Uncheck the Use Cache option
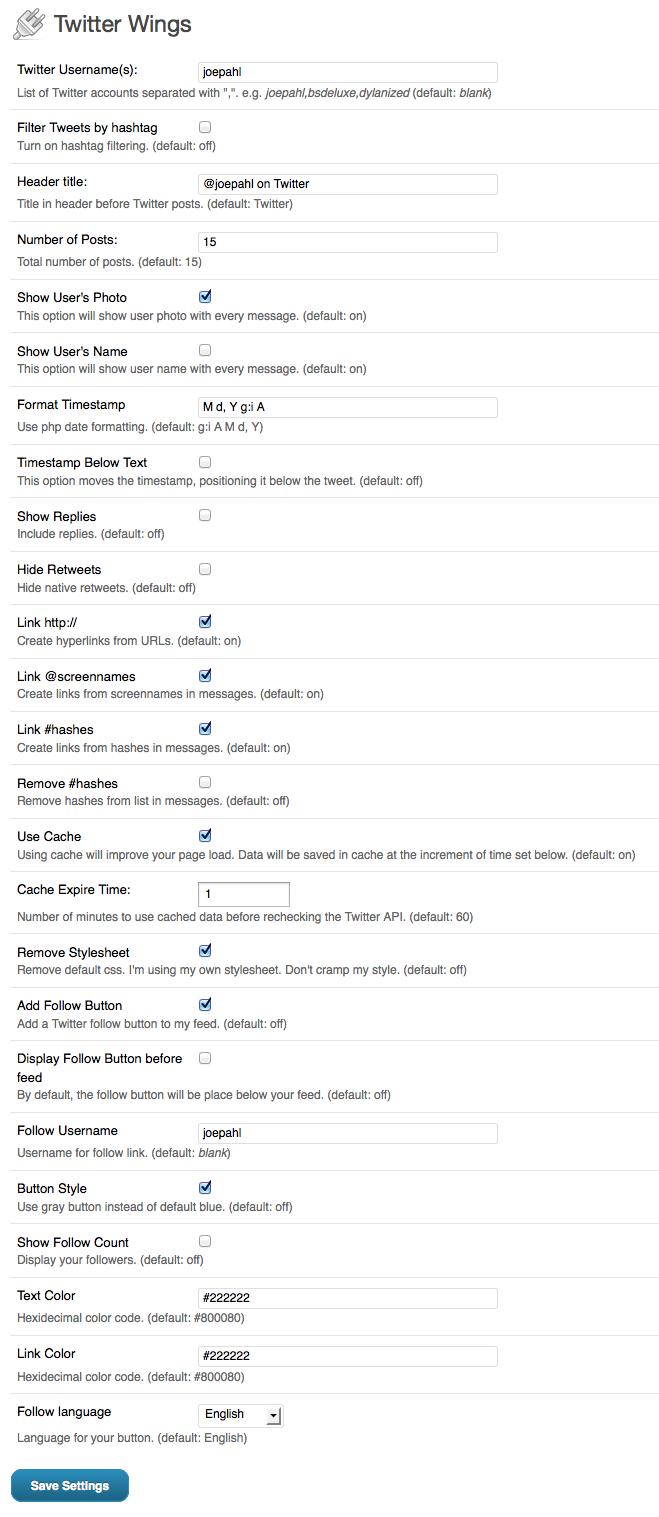659x1517 pixels. [x=205, y=835]
